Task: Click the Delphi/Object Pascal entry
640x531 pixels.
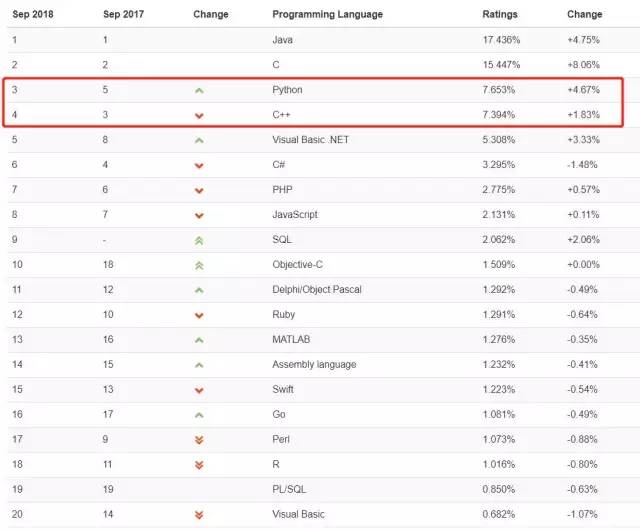Action: pos(316,289)
